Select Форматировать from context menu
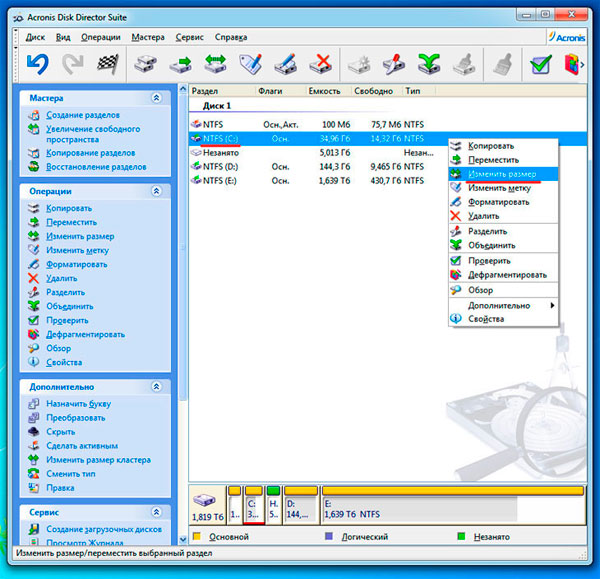Screen dimensions: 600x579 pos(499,202)
